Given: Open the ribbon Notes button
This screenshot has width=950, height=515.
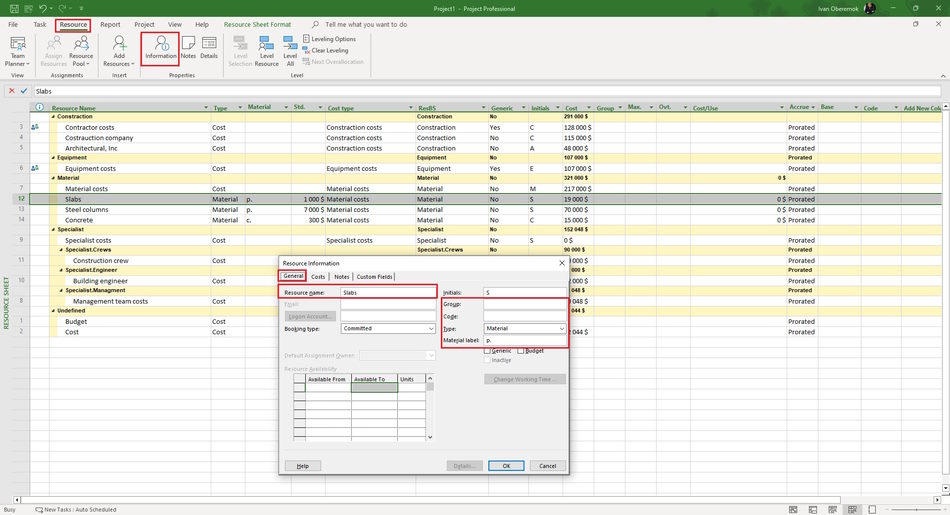Looking at the screenshot, I should point(188,48).
